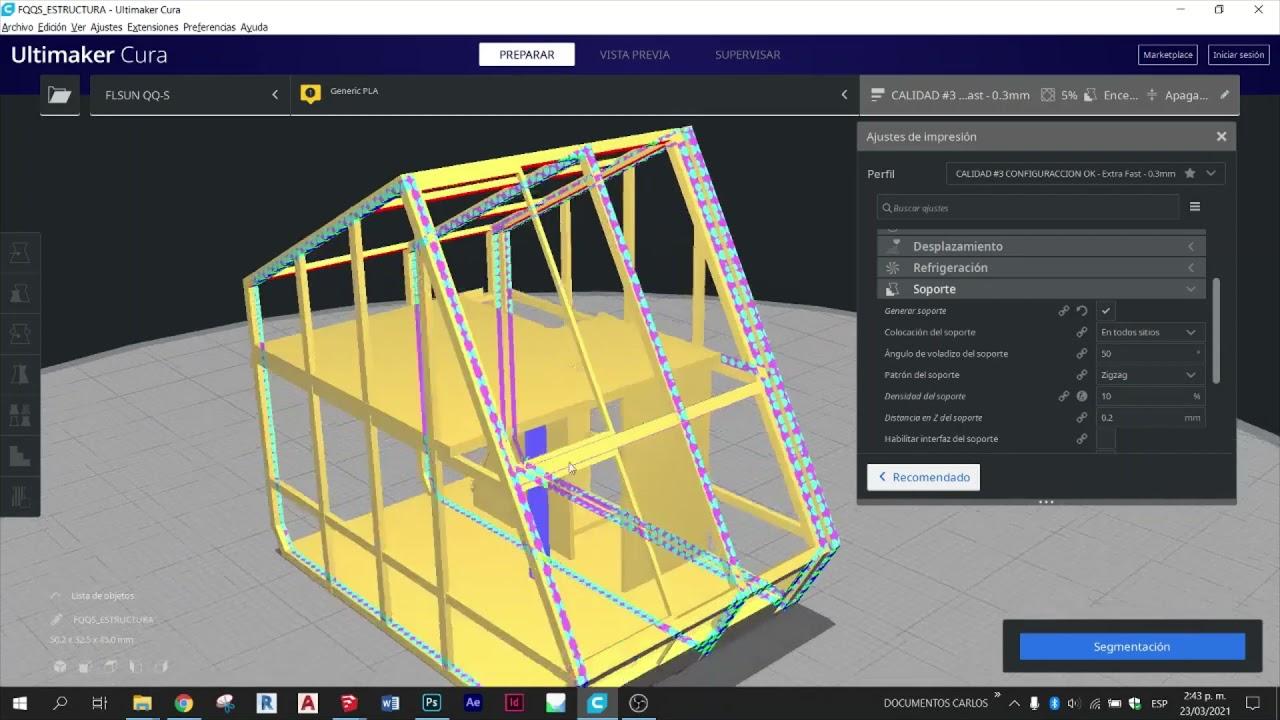This screenshot has height=720, width=1280.
Task: Open the Edición menu
Action: click(52, 27)
